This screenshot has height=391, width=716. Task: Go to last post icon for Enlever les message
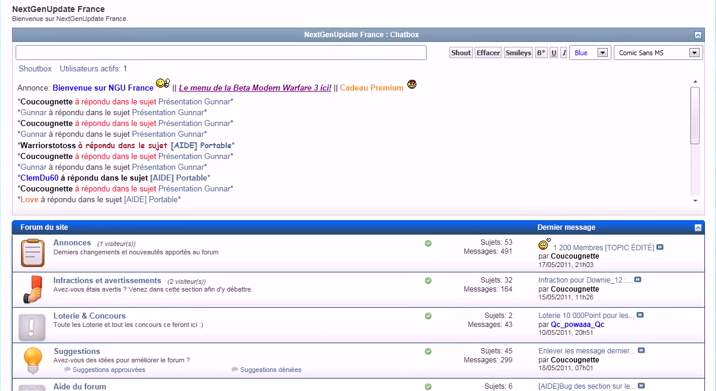pos(641,350)
